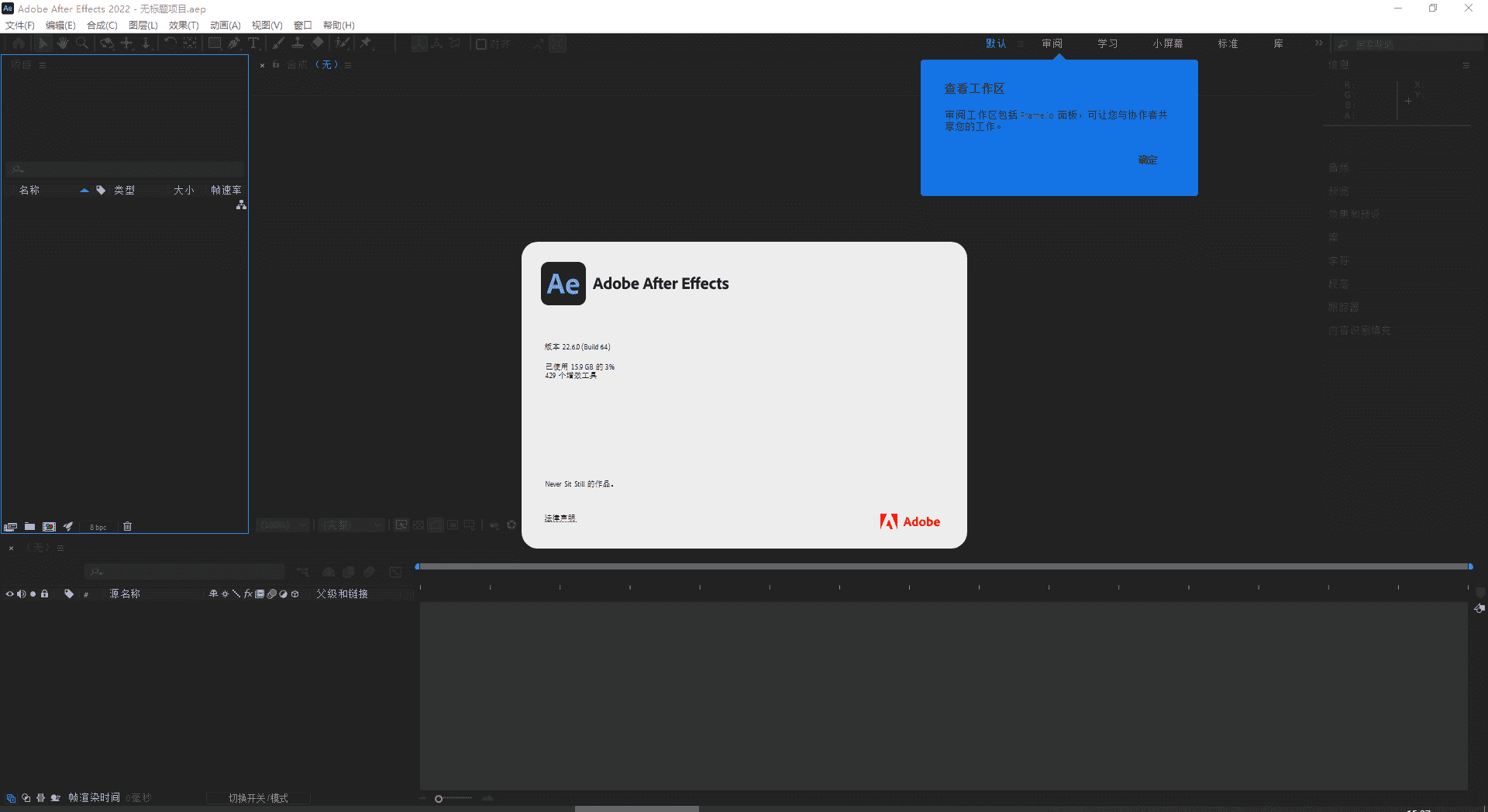Viewport: 1488px width, 812px height.
Task: Open the 合成(C) menu
Action: pos(102,25)
